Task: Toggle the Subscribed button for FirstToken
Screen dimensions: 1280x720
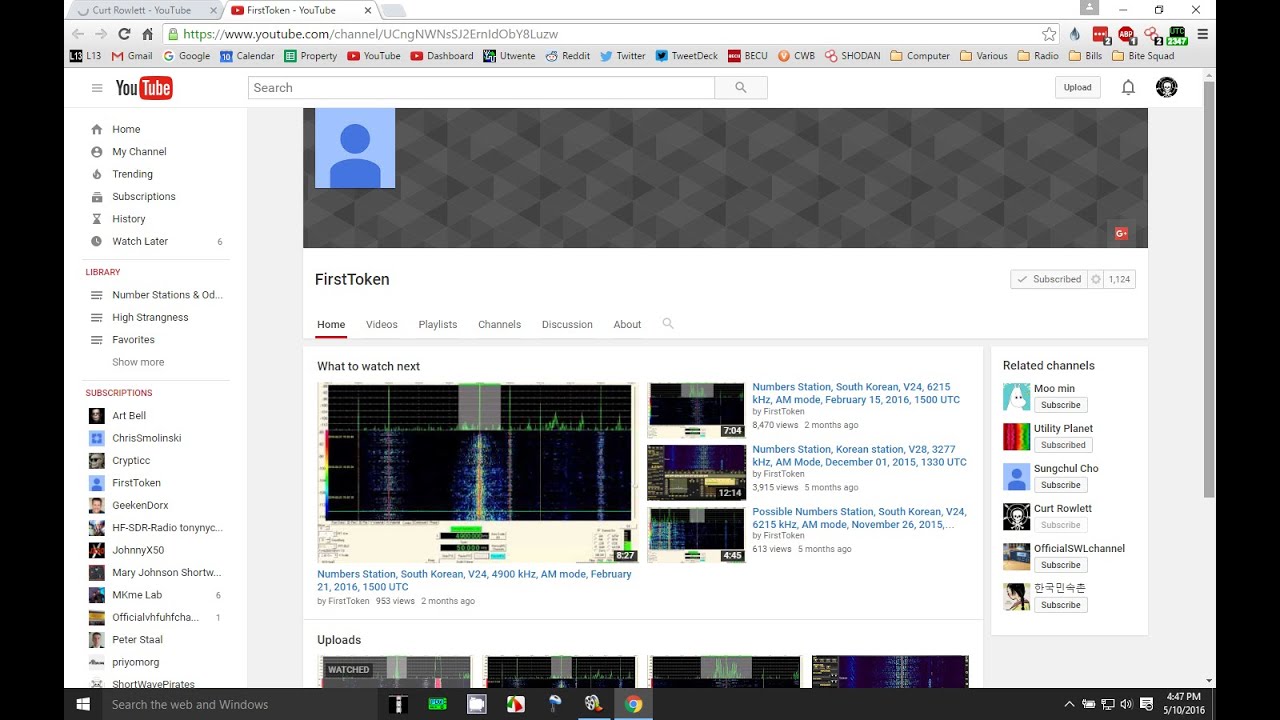Action: point(1048,279)
